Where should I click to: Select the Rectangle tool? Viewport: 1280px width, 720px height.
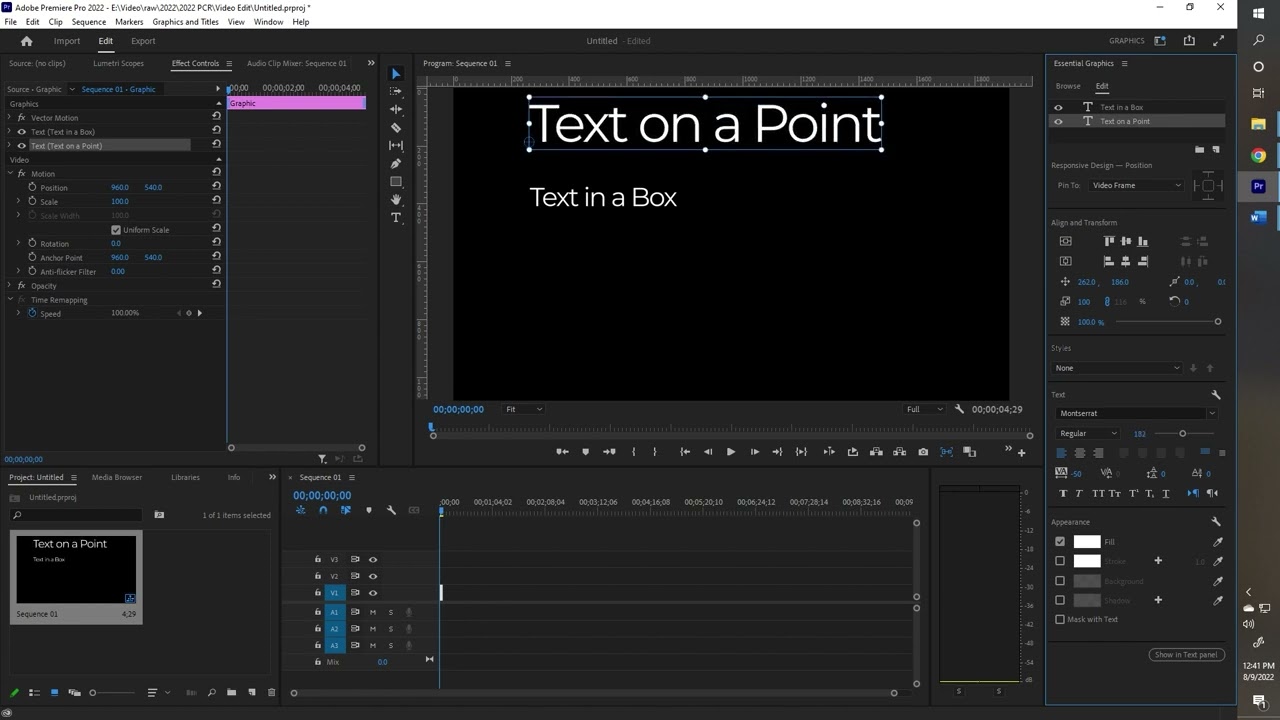coord(396,182)
